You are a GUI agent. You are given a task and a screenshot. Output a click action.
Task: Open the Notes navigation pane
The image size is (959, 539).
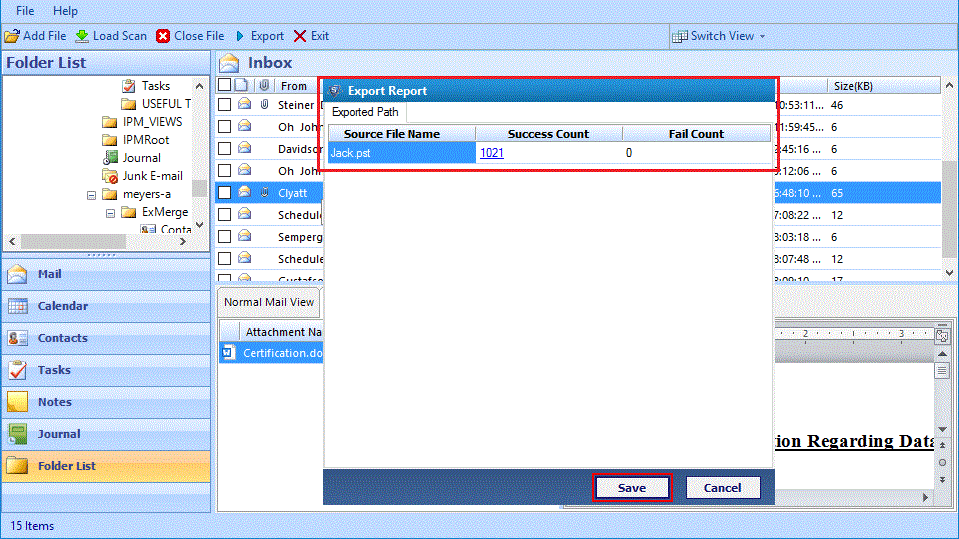coord(54,402)
